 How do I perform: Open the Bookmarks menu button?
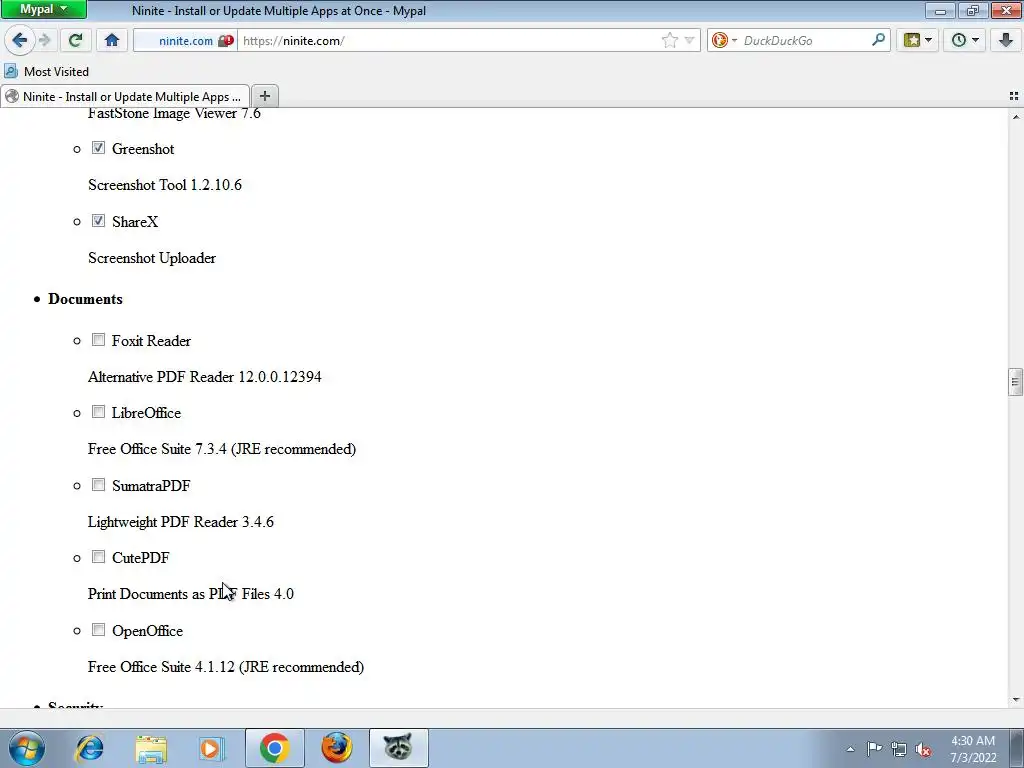[912, 40]
